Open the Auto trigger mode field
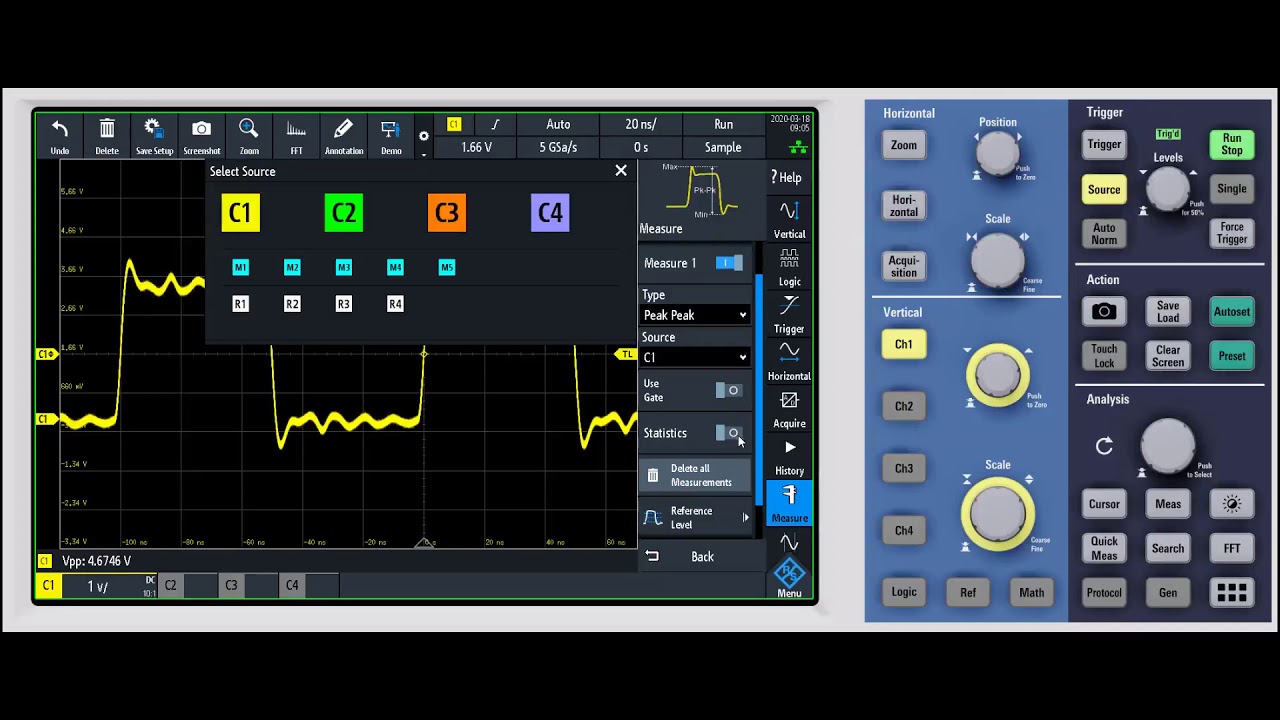Screen dimensions: 1280x720 click(x=558, y=124)
